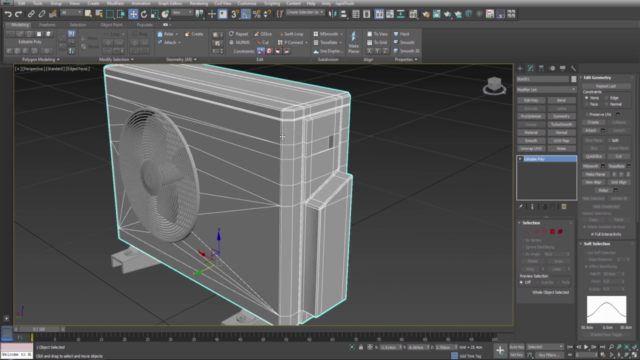Image resolution: width=640 pixels, height=360 pixels.
Task: Click the Pin Stack icon
Action: pos(520,207)
